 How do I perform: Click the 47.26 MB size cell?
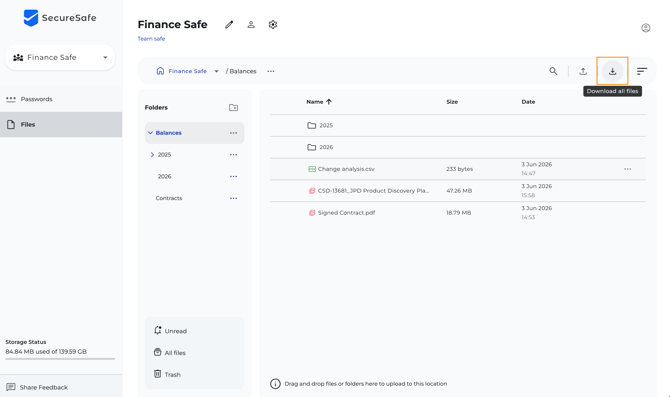(459, 191)
